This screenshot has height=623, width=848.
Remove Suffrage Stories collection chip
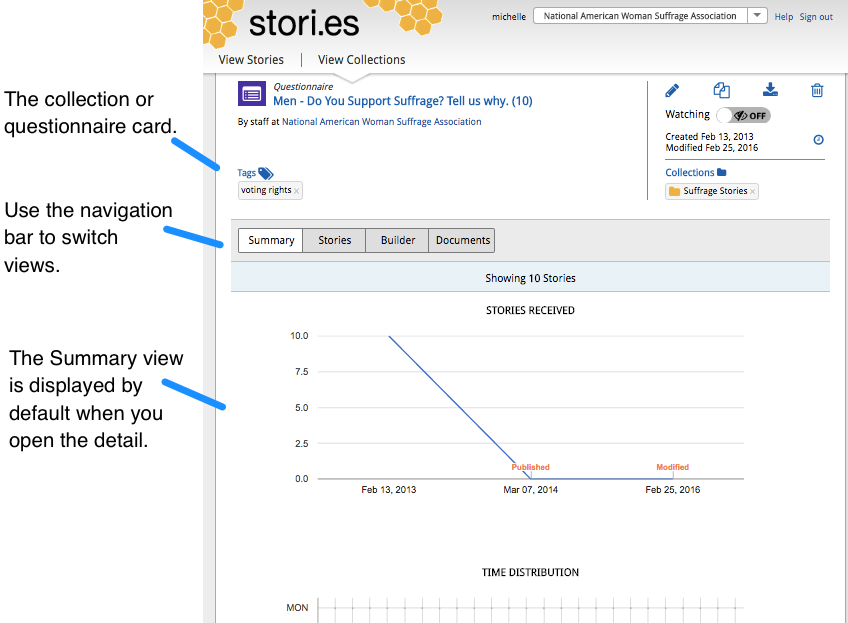[x=752, y=191]
